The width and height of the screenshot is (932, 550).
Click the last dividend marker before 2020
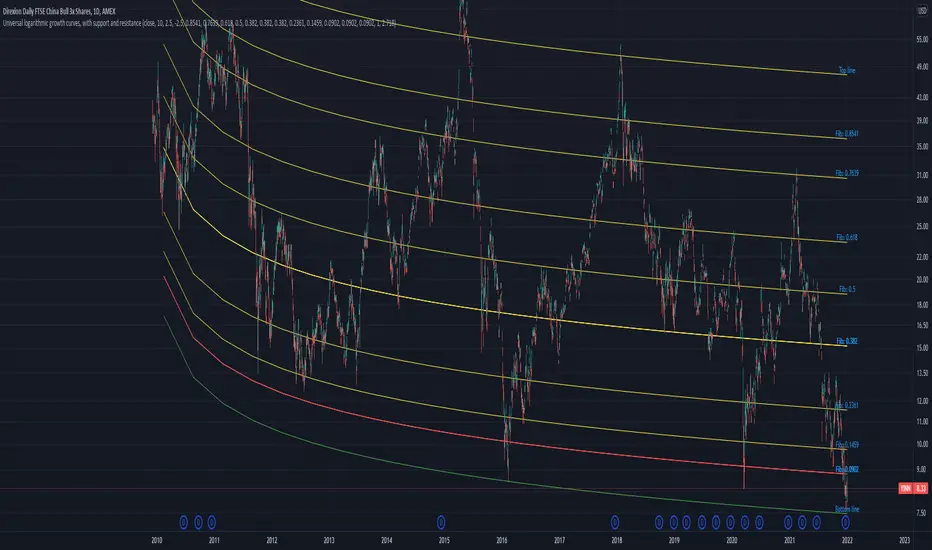pos(716,523)
